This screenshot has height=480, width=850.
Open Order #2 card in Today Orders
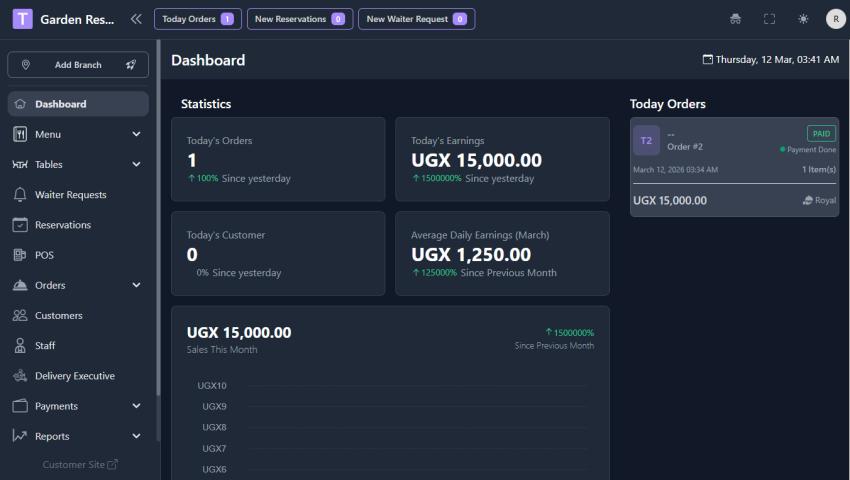734,167
